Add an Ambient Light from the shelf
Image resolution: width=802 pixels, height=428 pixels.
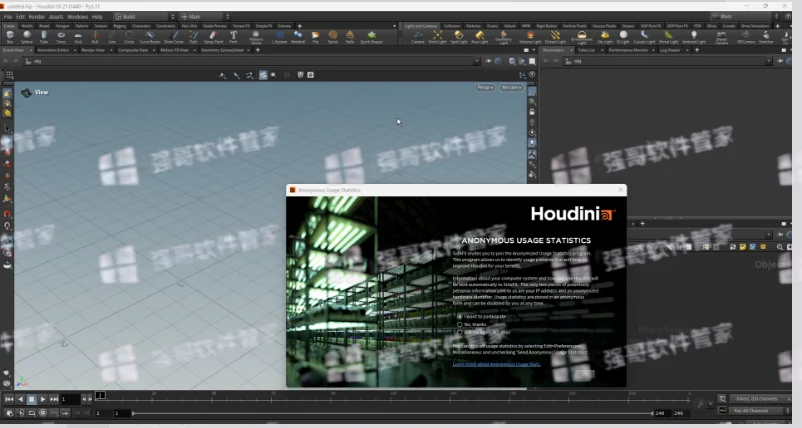point(694,36)
